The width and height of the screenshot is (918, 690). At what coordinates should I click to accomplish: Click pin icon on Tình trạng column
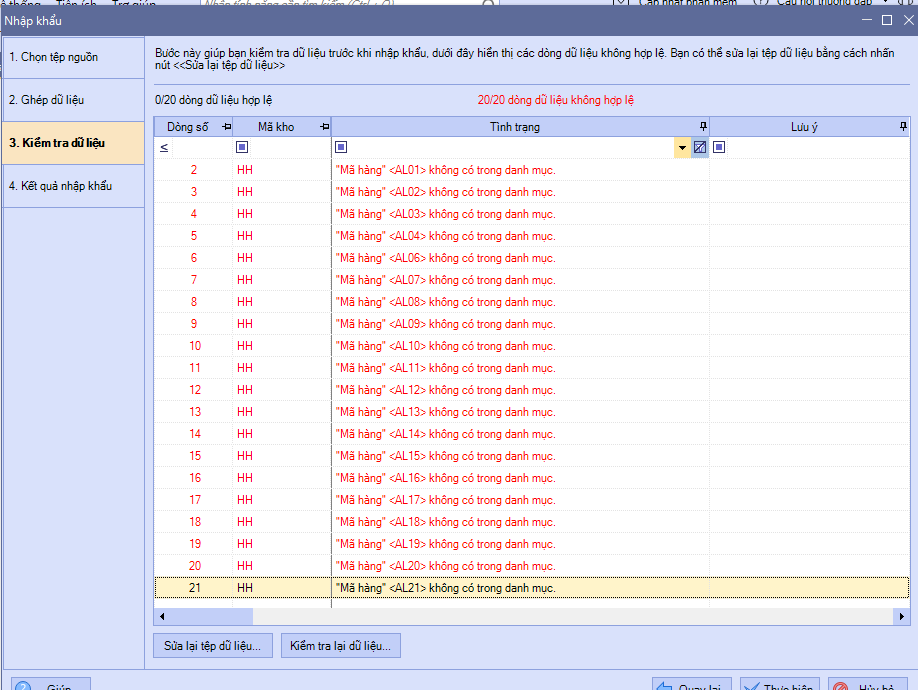pos(702,127)
